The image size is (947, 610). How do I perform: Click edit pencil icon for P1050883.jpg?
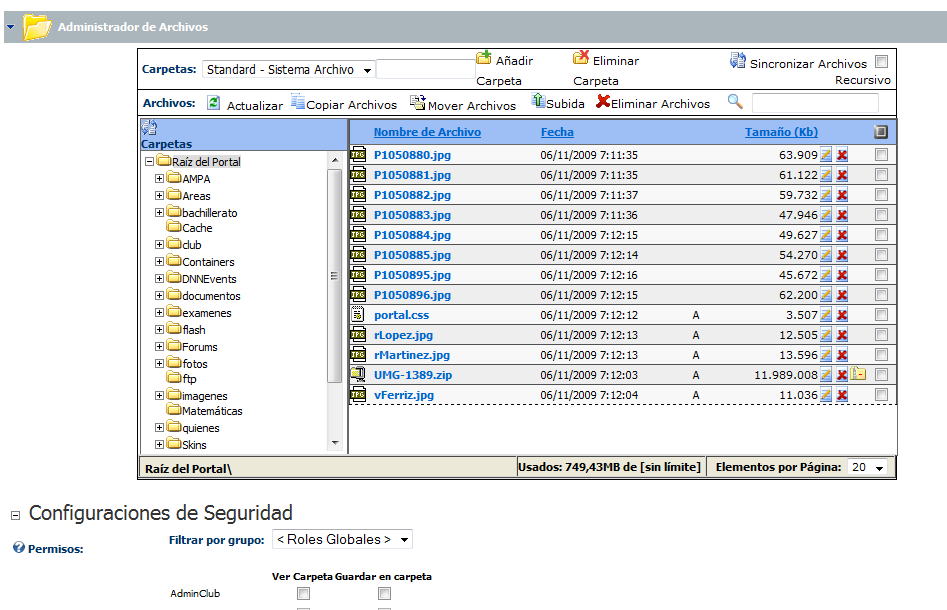(x=826, y=215)
